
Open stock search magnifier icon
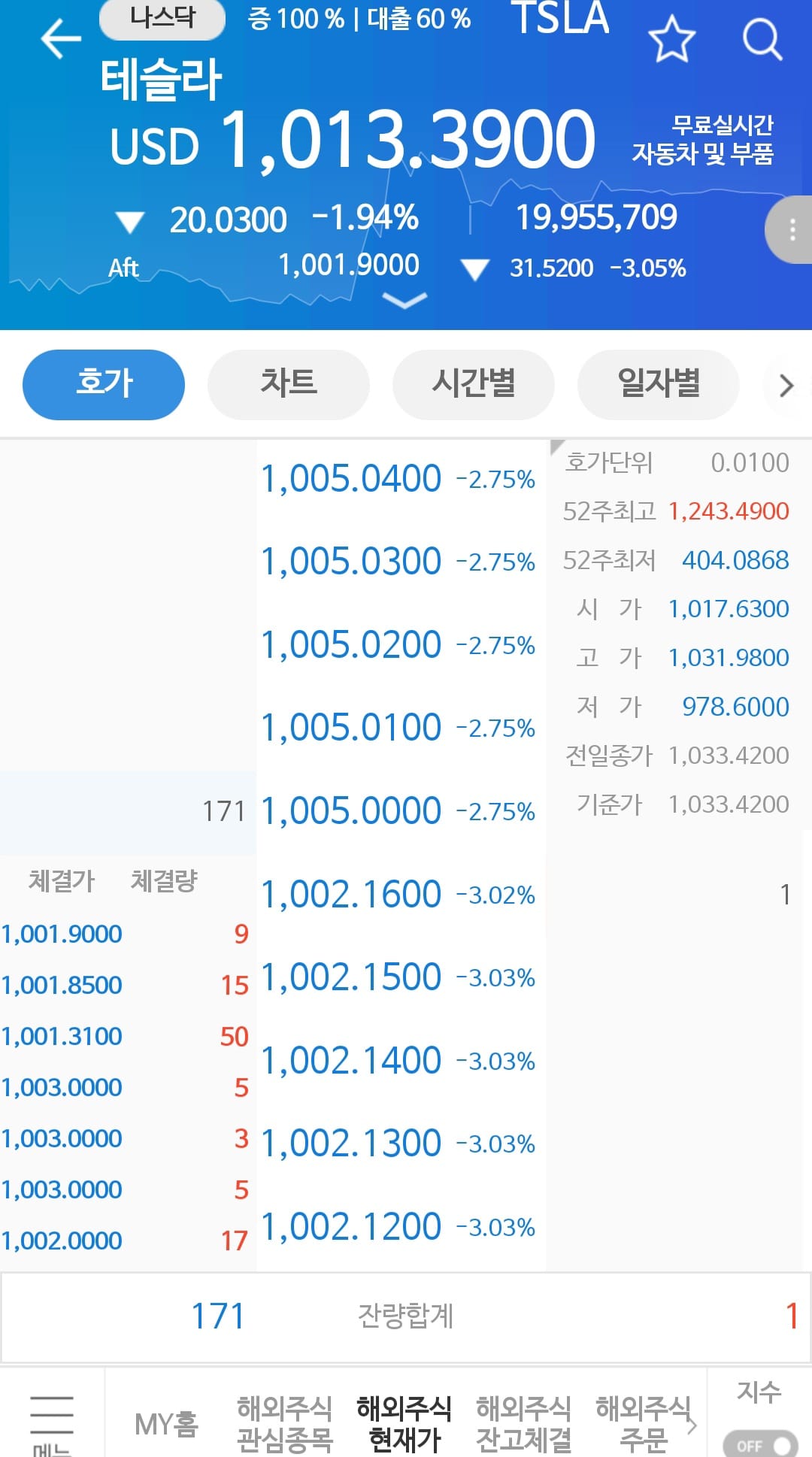(762, 39)
